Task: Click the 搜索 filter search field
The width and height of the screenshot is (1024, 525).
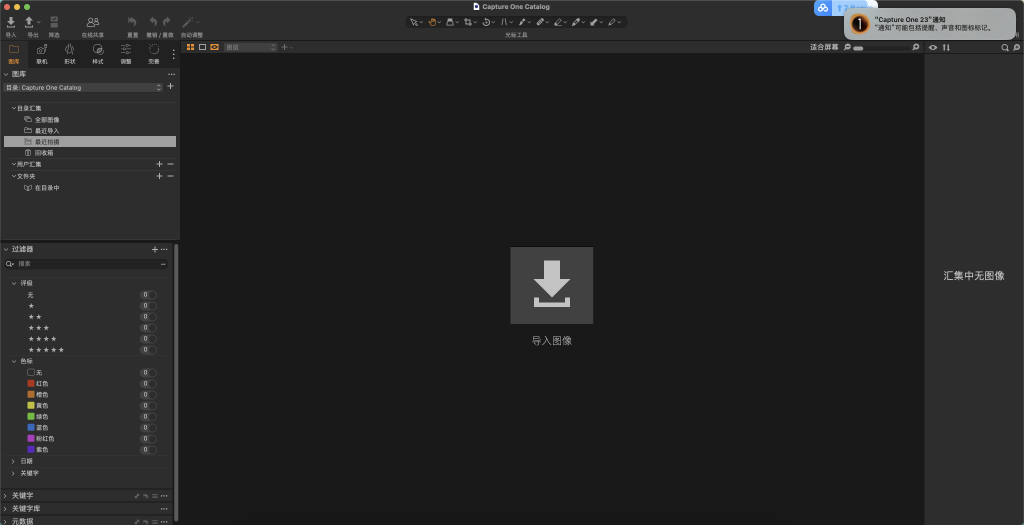Action: [x=86, y=264]
